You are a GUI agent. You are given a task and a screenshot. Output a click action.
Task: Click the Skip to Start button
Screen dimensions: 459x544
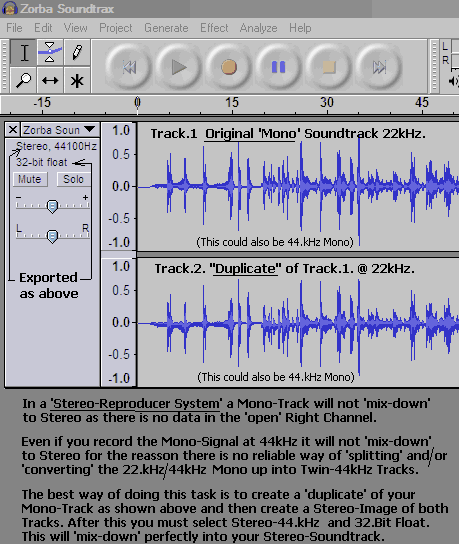click(129, 67)
